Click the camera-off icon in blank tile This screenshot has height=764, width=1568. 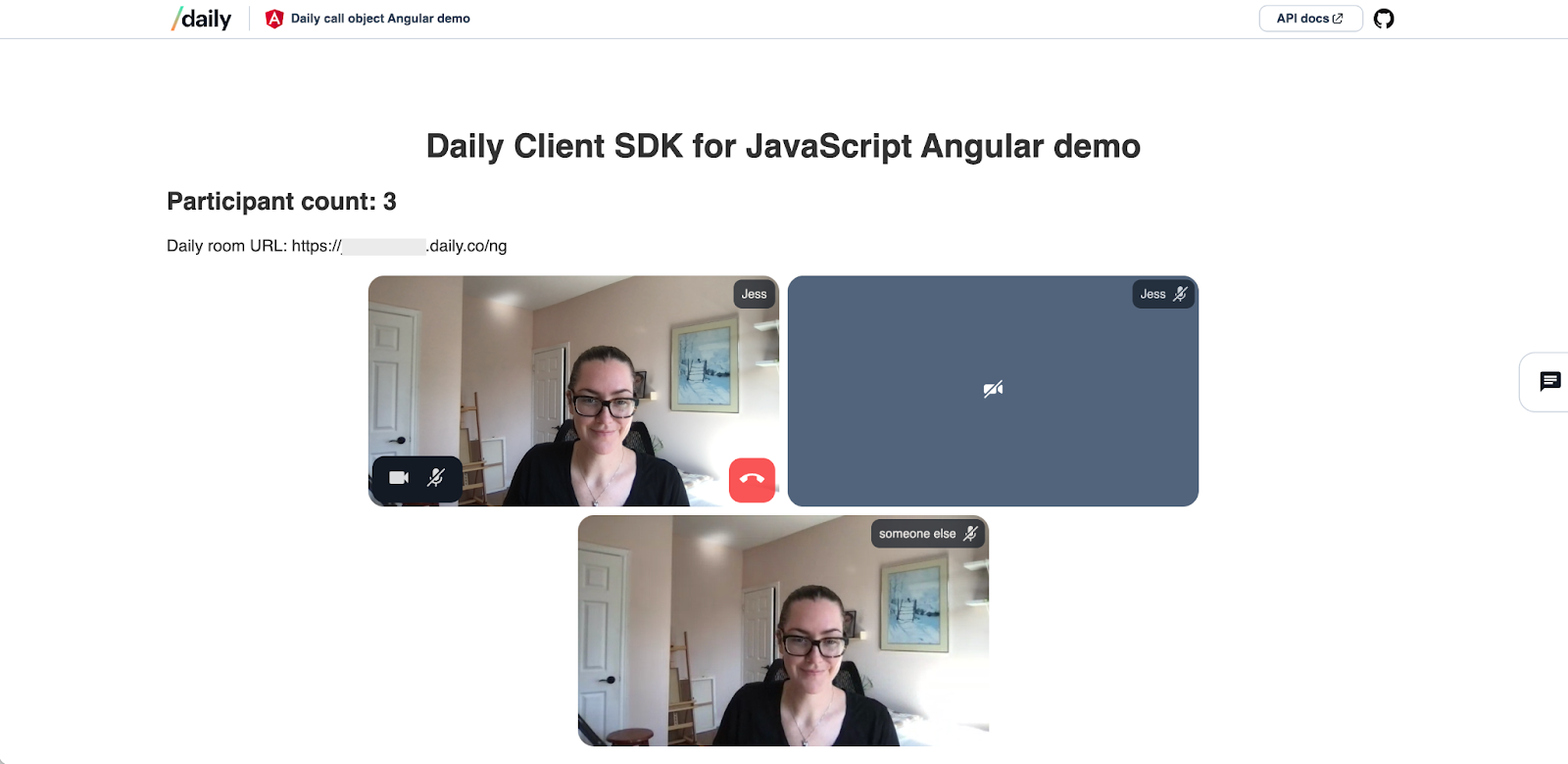993,390
